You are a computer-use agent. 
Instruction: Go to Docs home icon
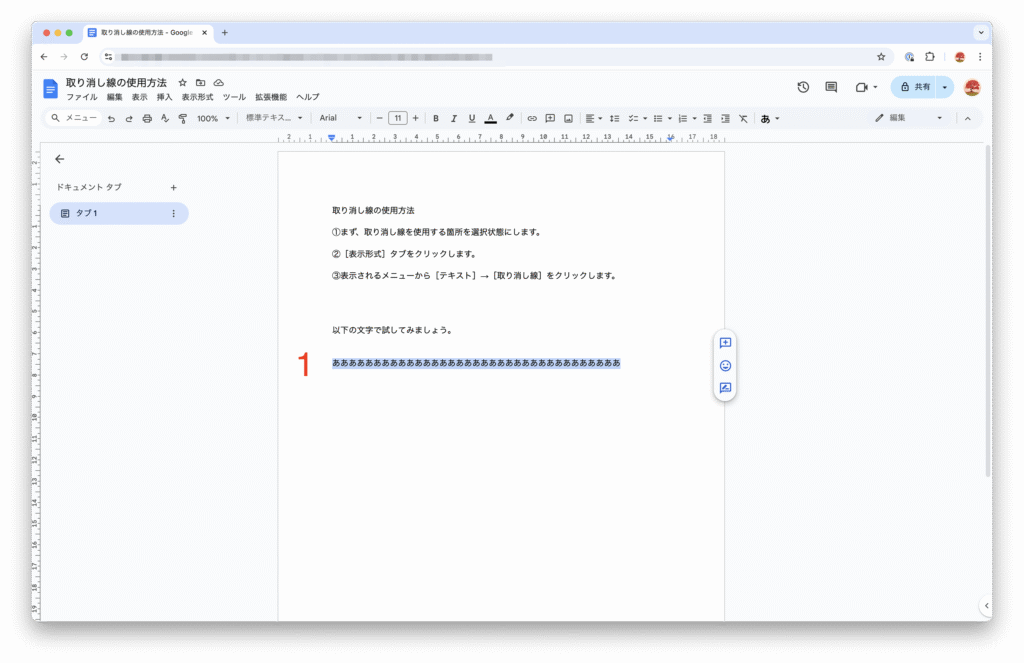pos(50,88)
